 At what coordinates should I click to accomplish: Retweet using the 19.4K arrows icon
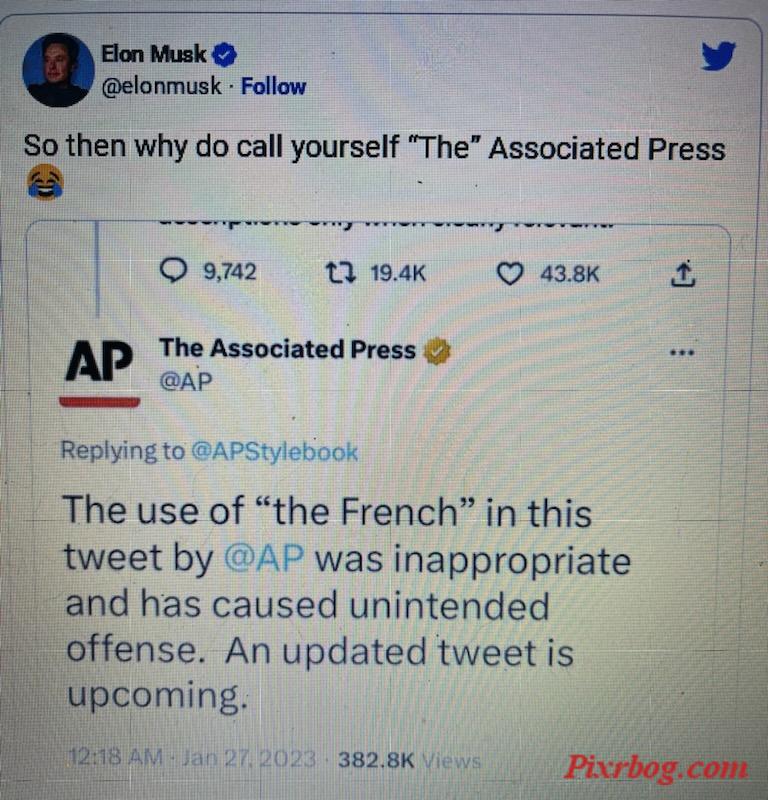tap(340, 272)
